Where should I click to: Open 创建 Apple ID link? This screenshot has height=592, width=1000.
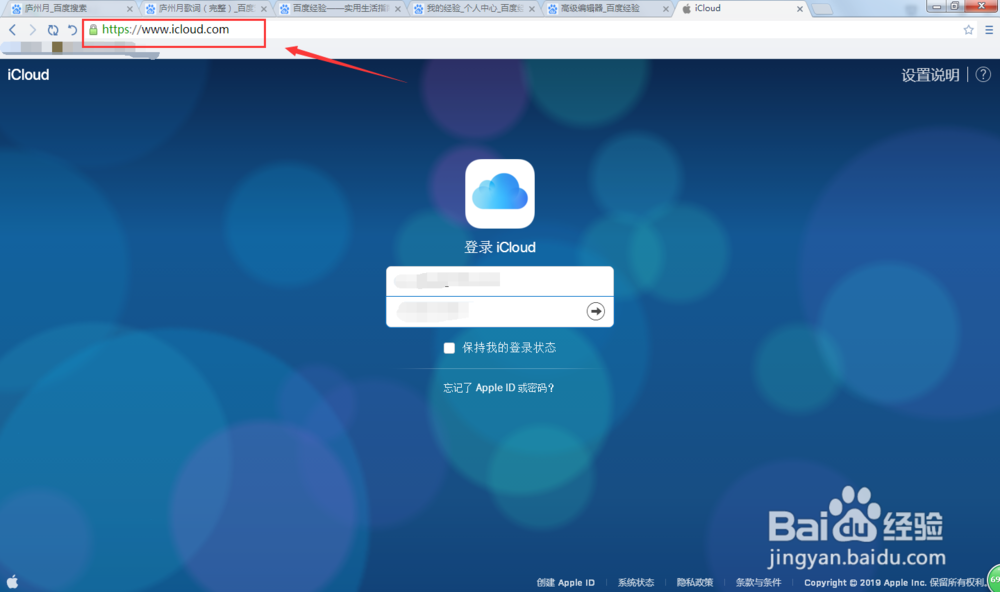565,582
